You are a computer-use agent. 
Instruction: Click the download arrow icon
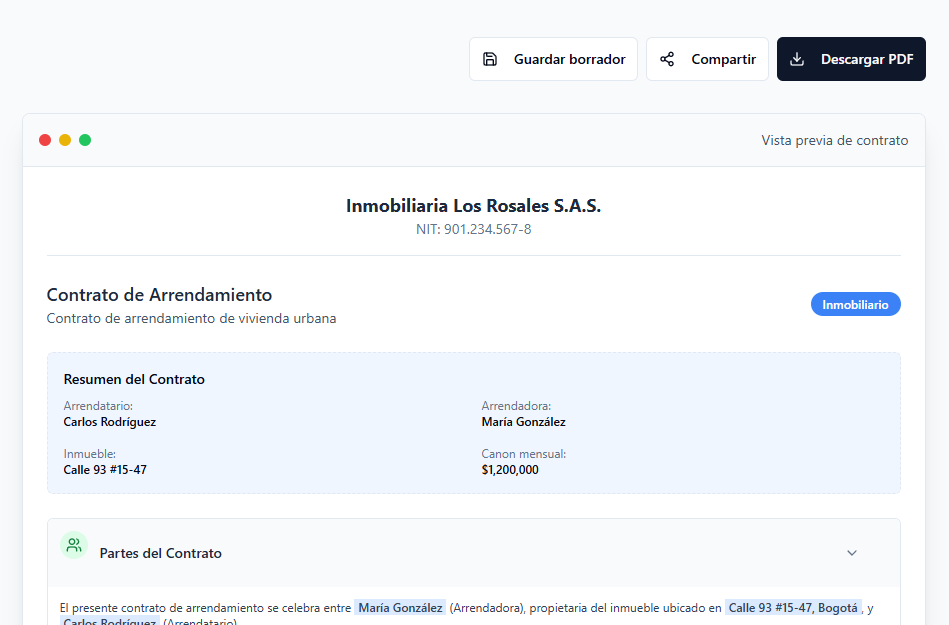point(797,59)
